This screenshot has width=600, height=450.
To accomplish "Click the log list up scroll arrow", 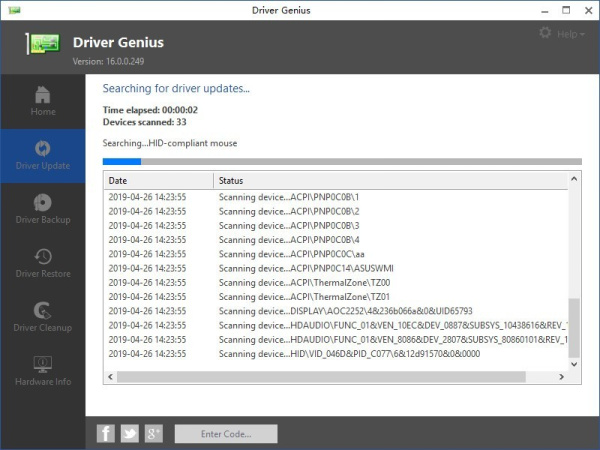I will (574, 179).
